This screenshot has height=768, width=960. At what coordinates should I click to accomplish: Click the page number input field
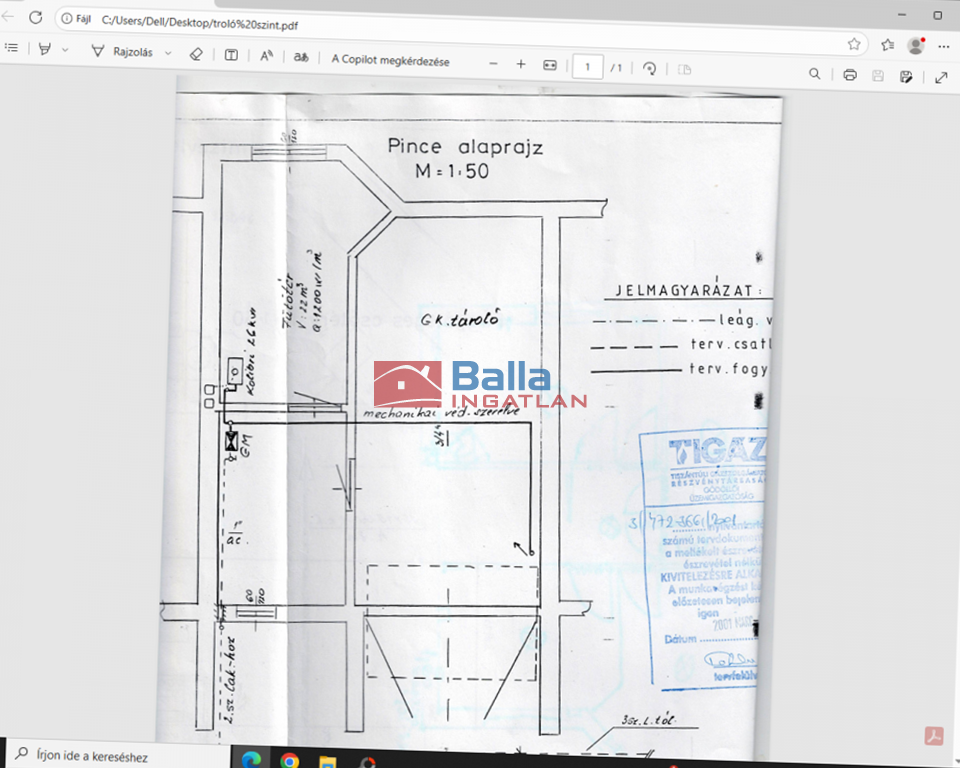(588, 67)
